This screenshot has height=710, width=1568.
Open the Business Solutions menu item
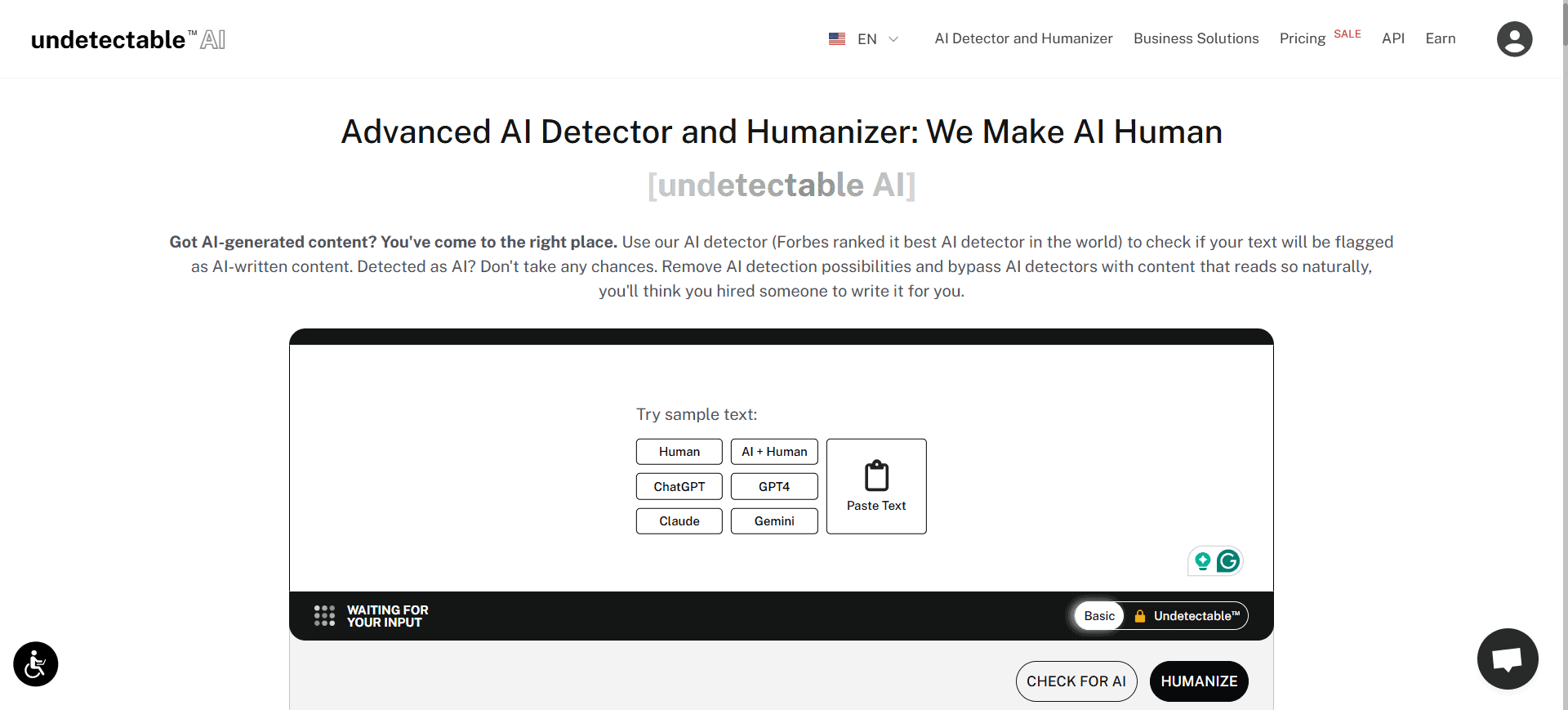click(1196, 38)
